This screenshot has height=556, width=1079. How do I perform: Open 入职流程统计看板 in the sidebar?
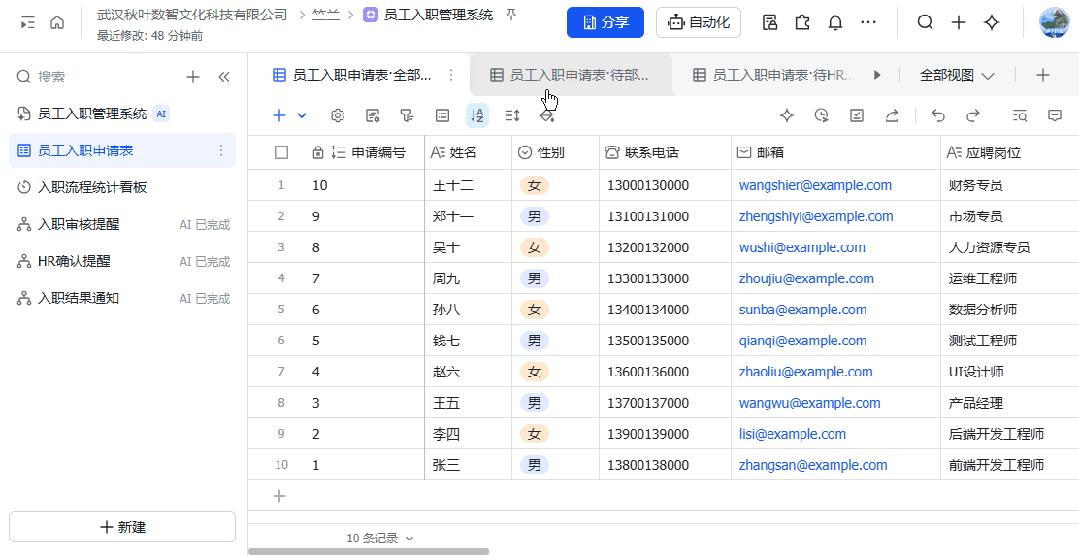pyautogui.click(x=93, y=187)
